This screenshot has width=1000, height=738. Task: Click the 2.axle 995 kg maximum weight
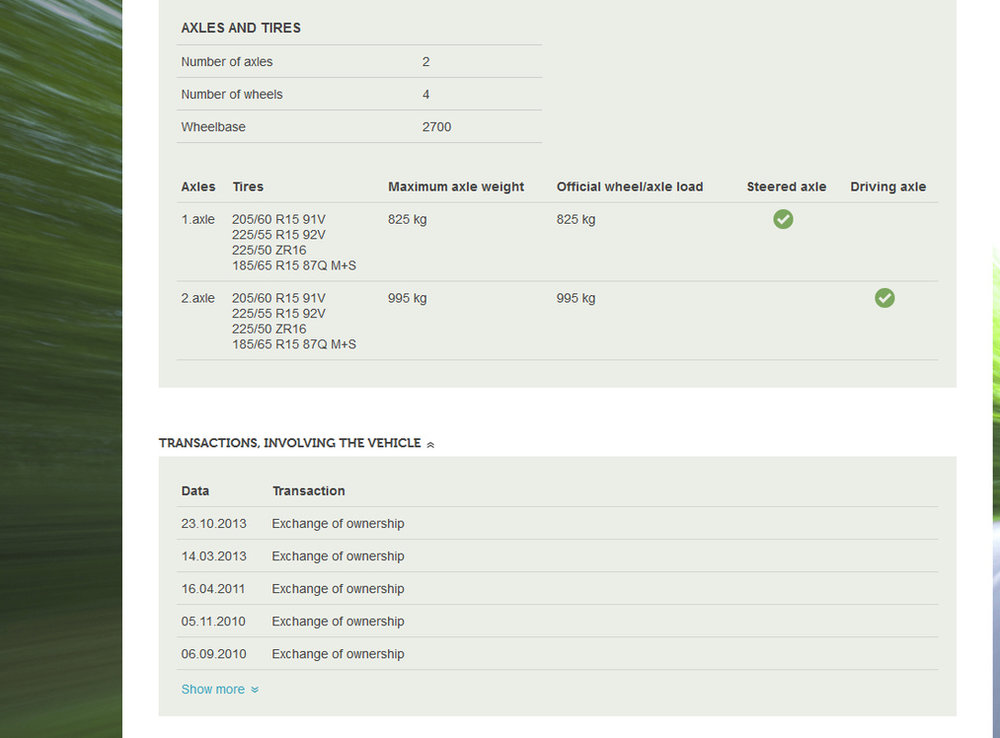pyautogui.click(x=407, y=298)
